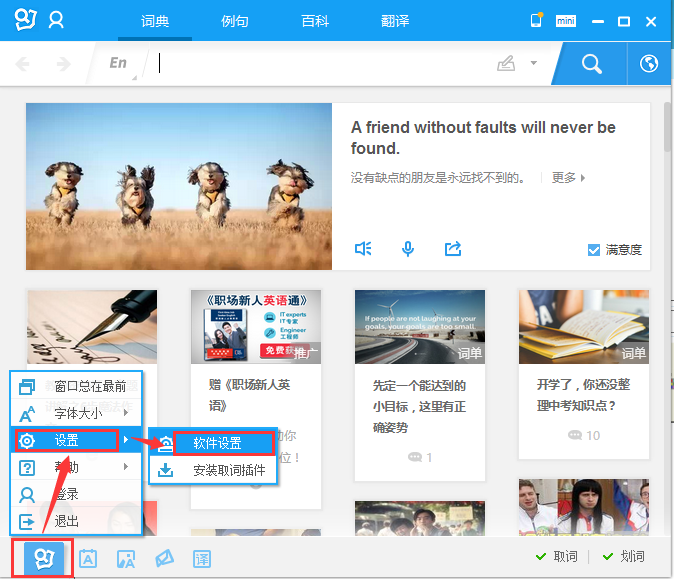
Task: Share the daily sentence
Action: [x=453, y=249]
